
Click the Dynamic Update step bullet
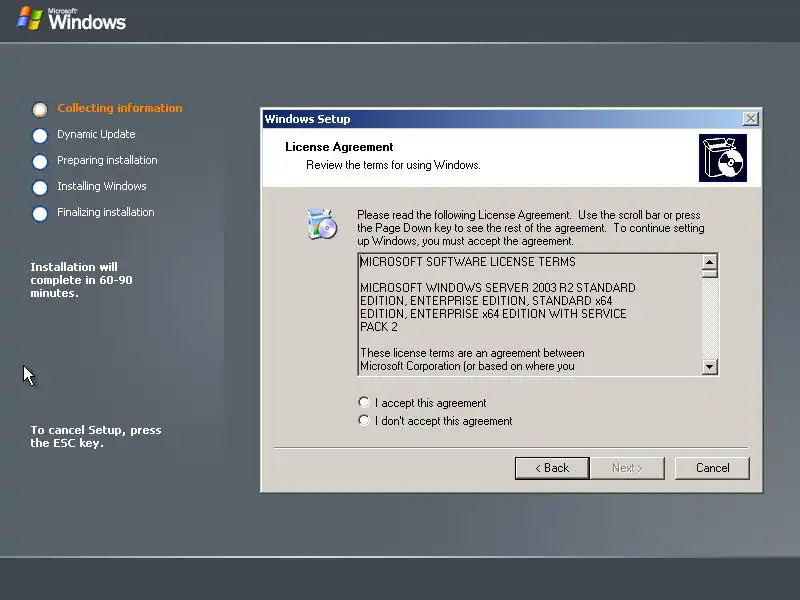pyautogui.click(x=40, y=135)
